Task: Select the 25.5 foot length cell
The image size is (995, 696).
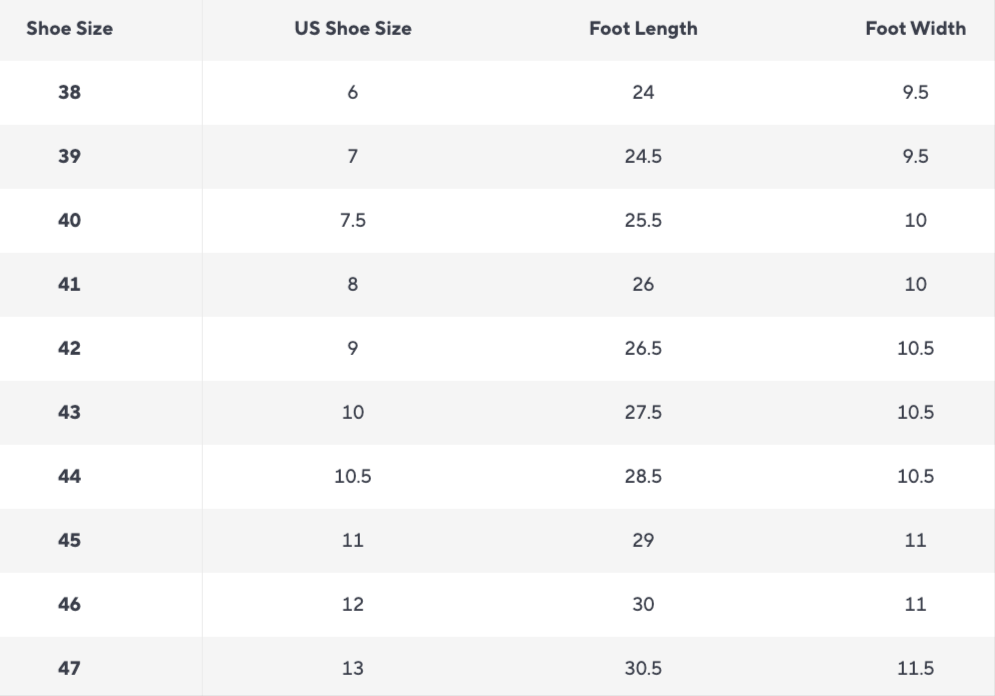Action: pyautogui.click(x=643, y=221)
